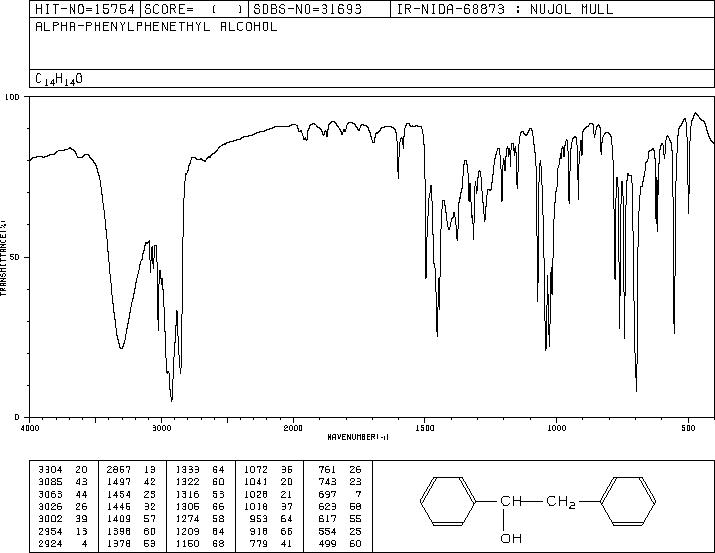
Task: Click the broad O-H absorption trough near 3304
Action: [x=121, y=346]
